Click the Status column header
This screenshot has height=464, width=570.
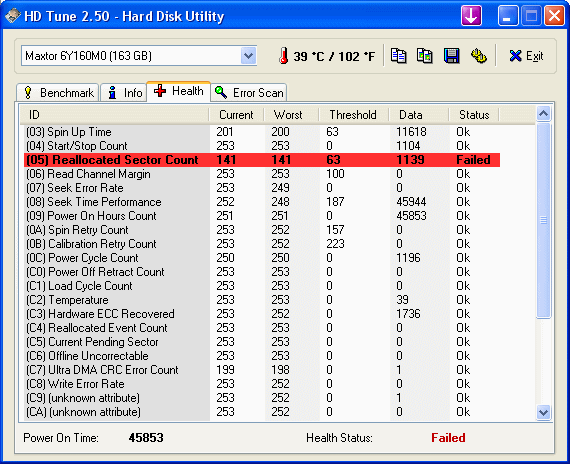[474, 115]
